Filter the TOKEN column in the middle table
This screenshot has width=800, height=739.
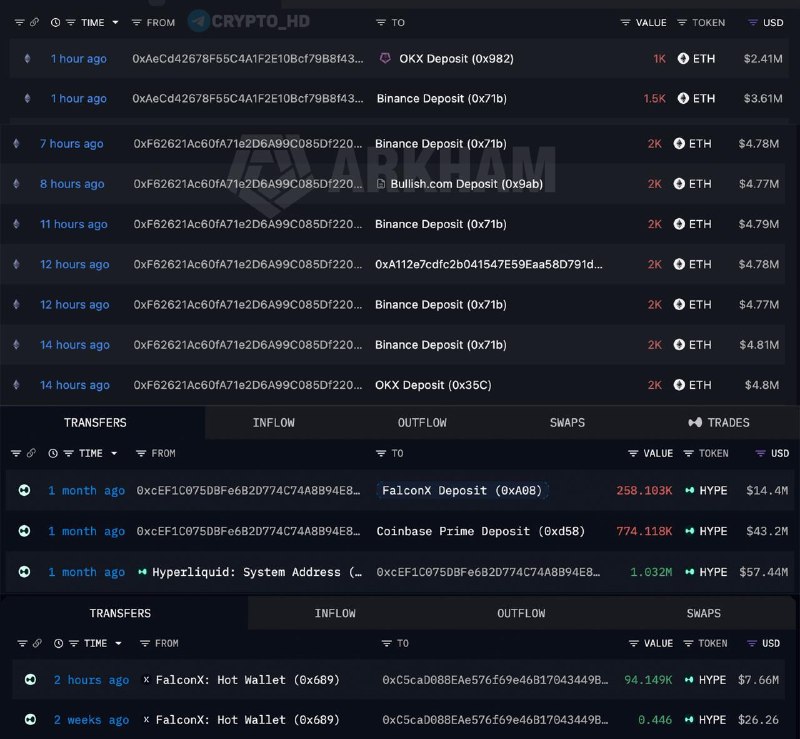click(x=688, y=453)
